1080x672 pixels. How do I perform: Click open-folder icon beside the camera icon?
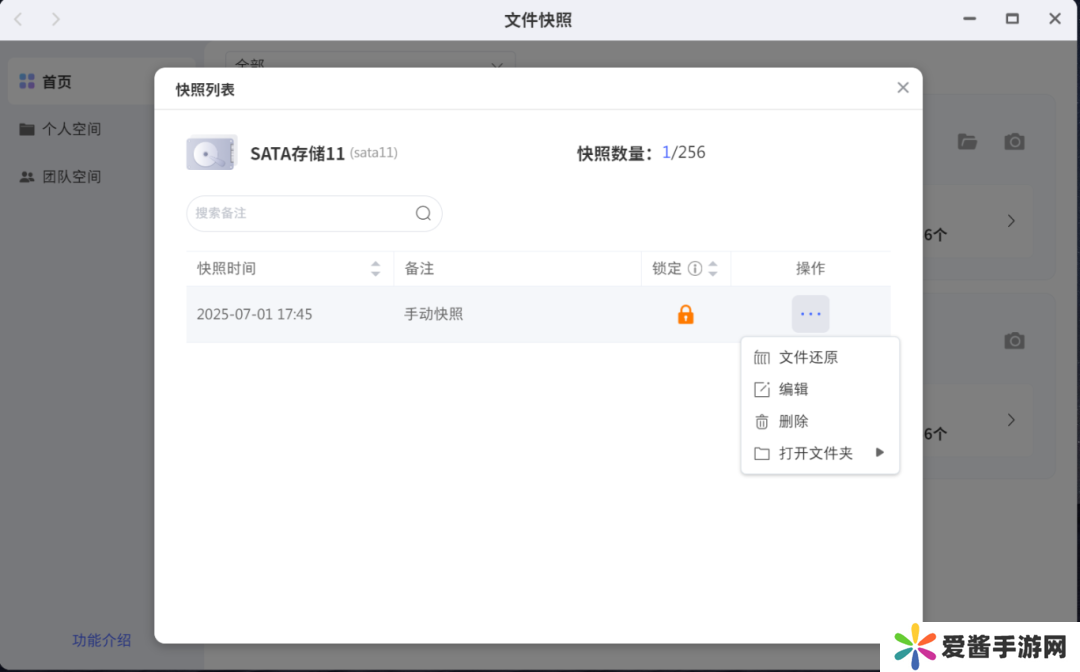[967, 142]
